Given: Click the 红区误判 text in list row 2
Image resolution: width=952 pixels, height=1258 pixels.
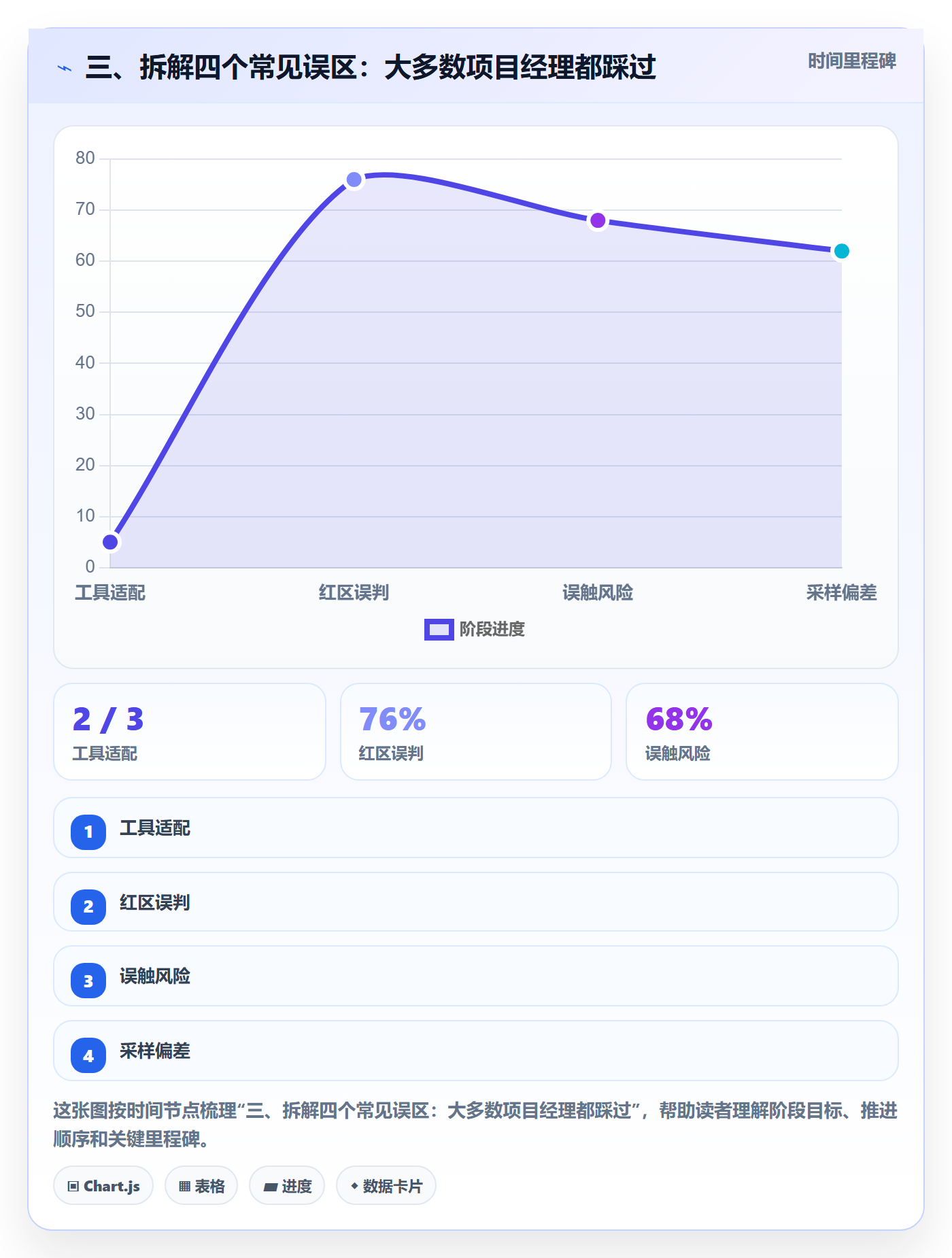Looking at the screenshot, I should coord(155,903).
